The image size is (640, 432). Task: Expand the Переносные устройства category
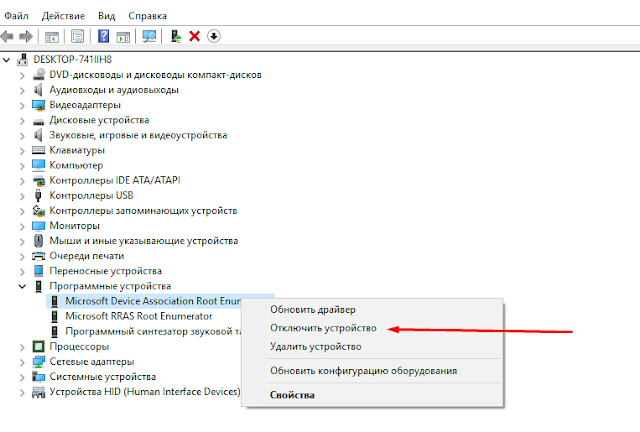tap(22, 272)
